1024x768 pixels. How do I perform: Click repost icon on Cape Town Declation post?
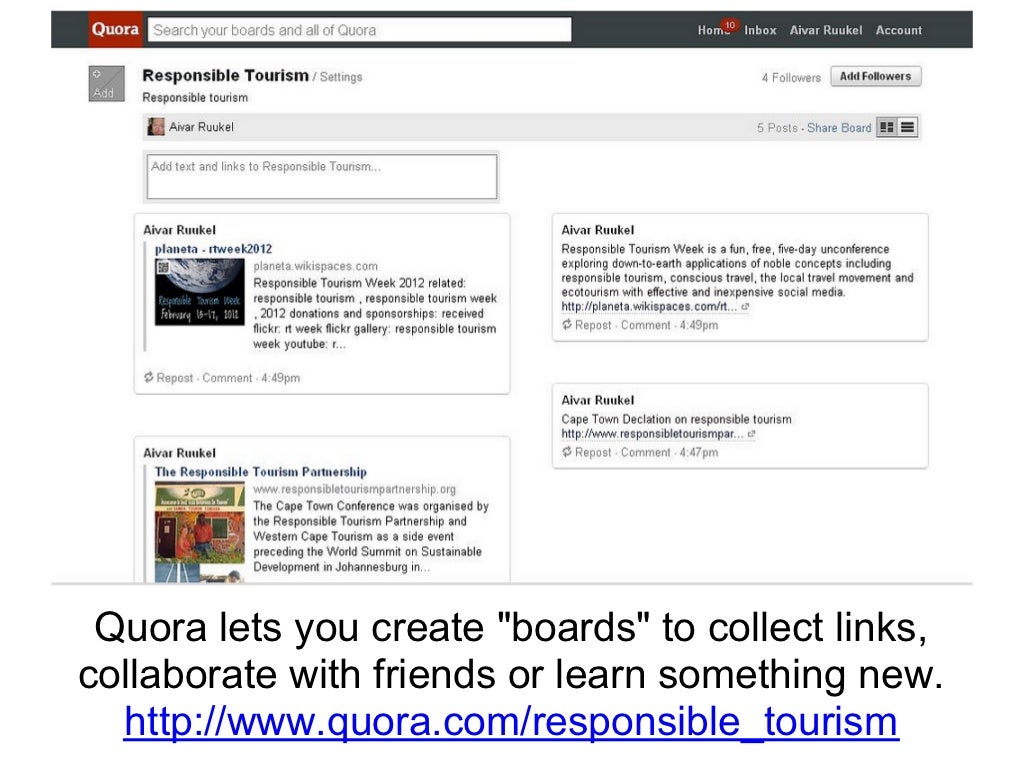567,452
